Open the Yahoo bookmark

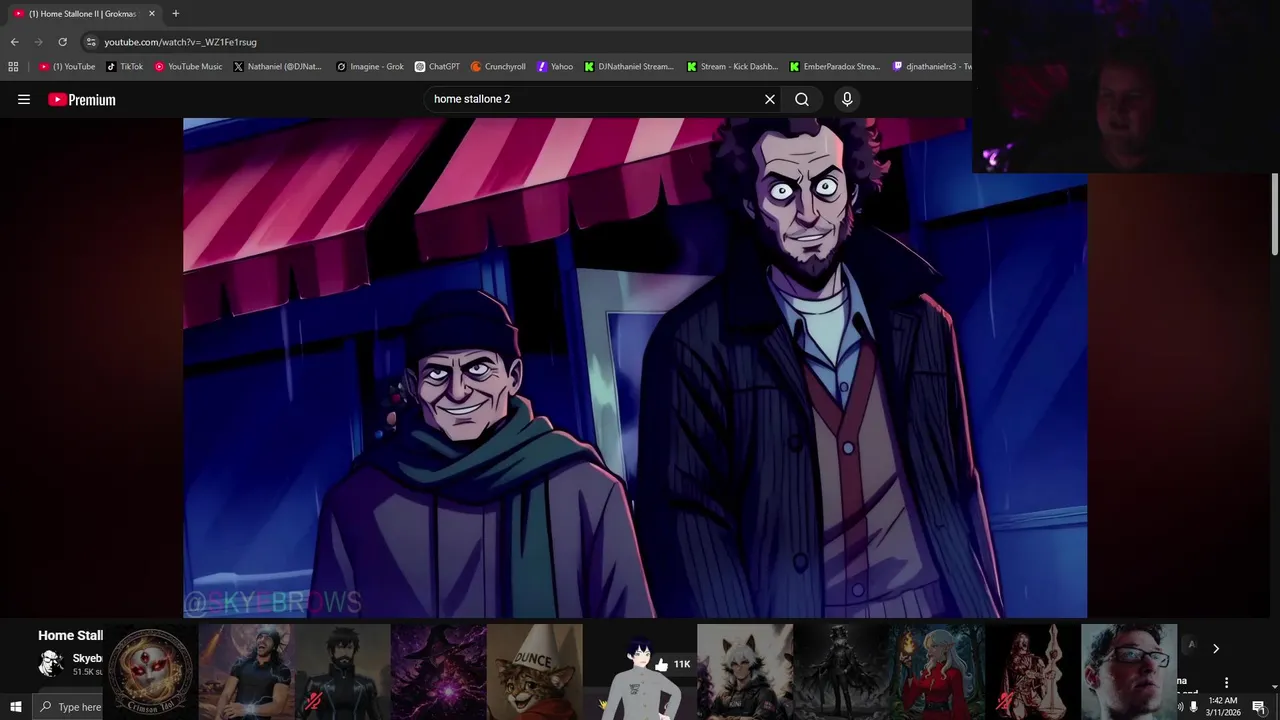(x=555, y=67)
